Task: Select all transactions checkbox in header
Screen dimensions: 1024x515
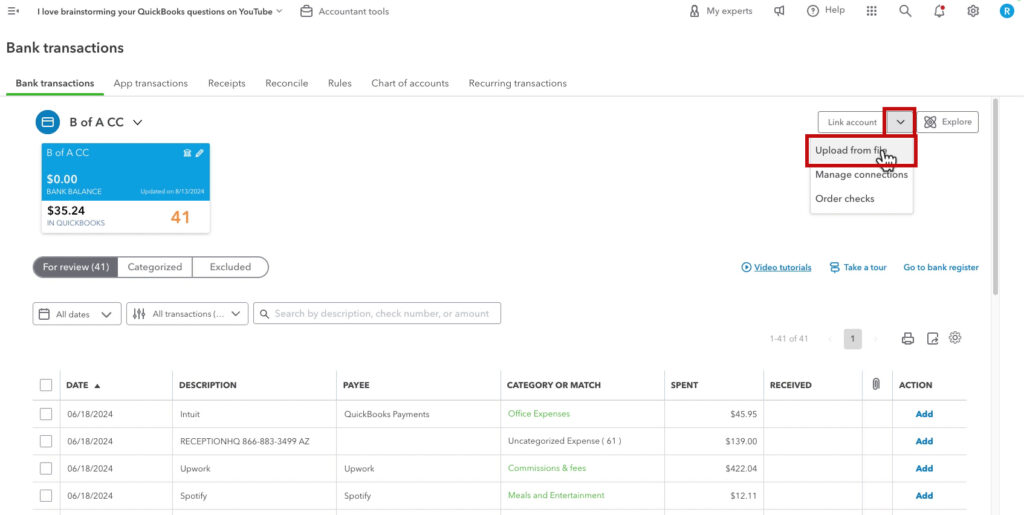Action: [46, 385]
